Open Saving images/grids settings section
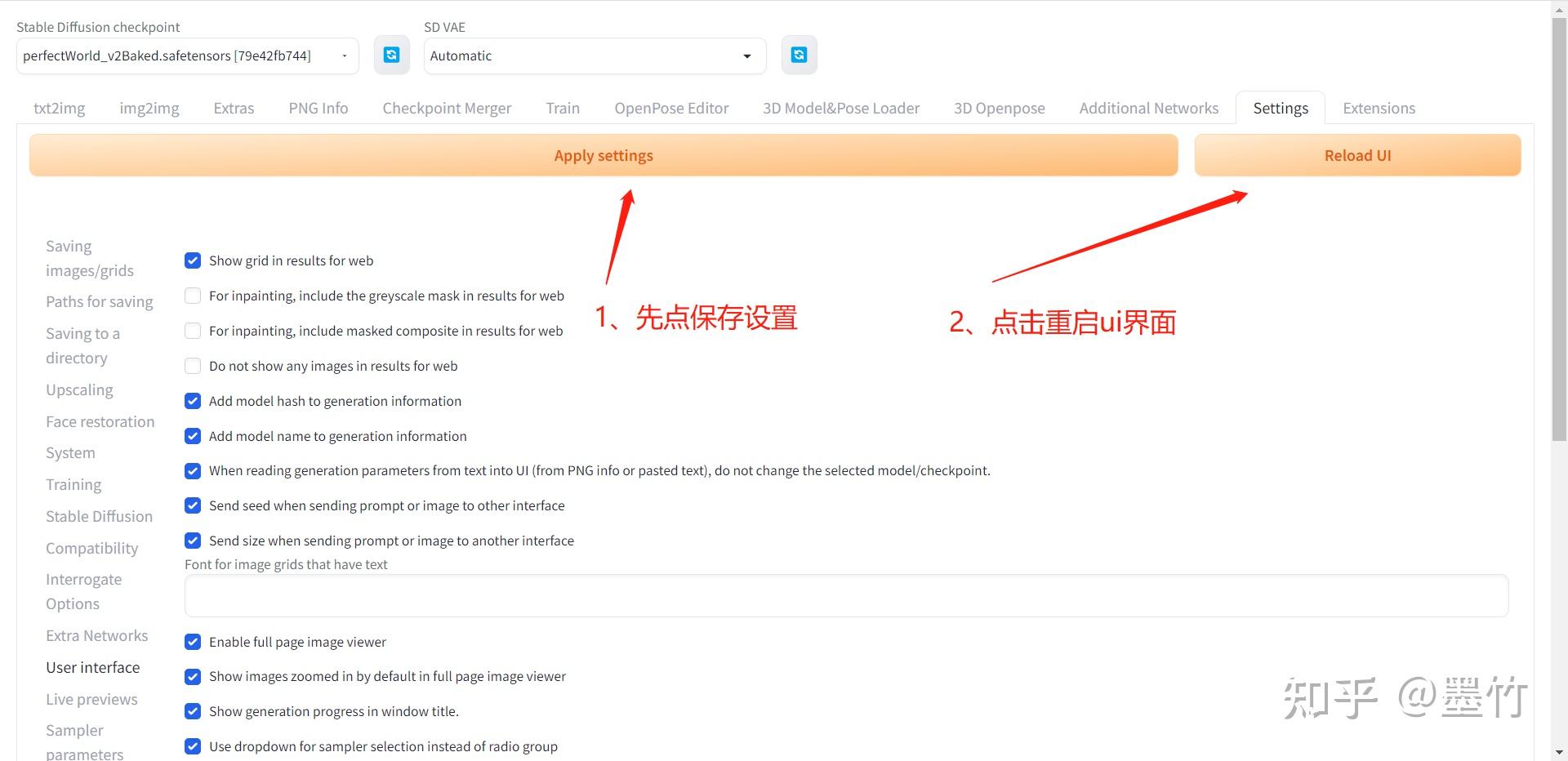 [90, 258]
